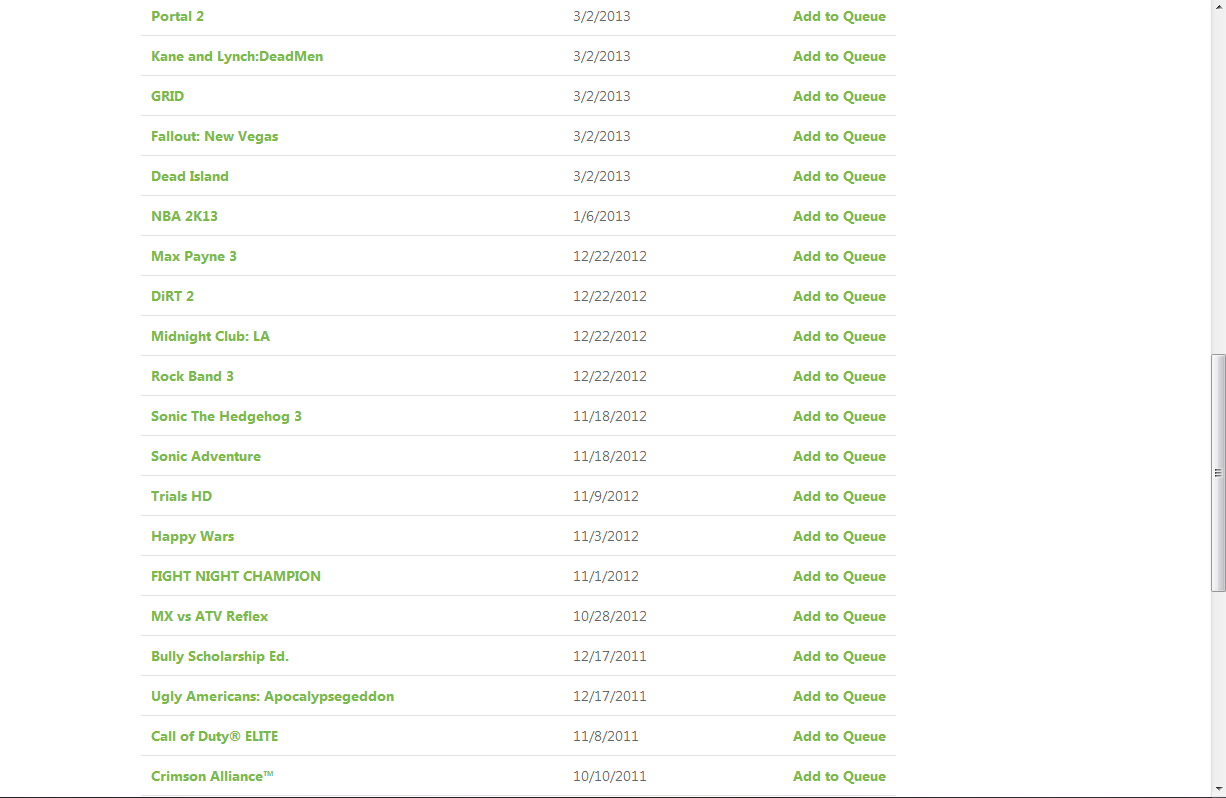The width and height of the screenshot is (1226, 798).
Task: Add Max Payne 3 to queue
Action: tap(839, 256)
